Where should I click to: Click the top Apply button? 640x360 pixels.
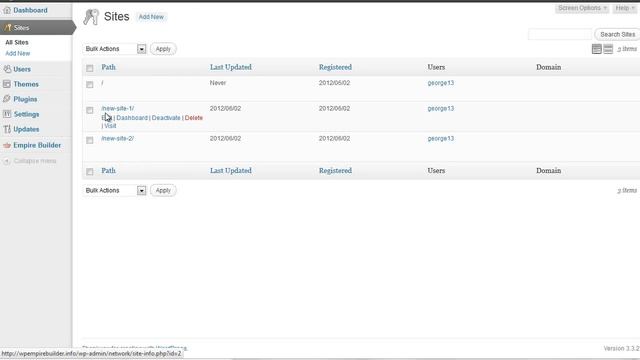163,49
